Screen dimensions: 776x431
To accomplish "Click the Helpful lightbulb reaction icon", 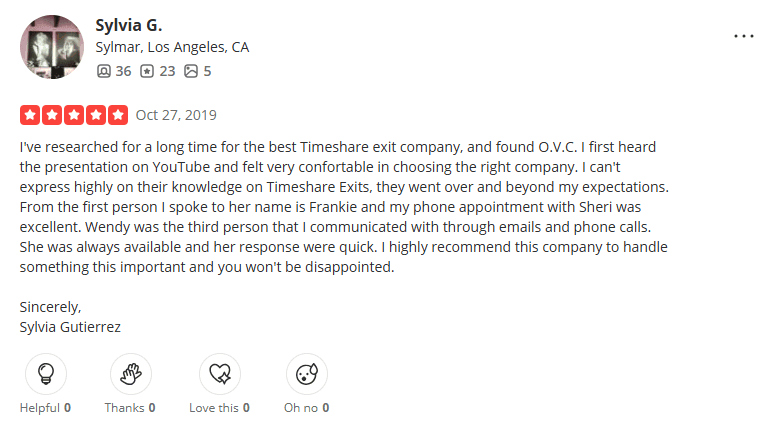I will (x=45, y=374).
